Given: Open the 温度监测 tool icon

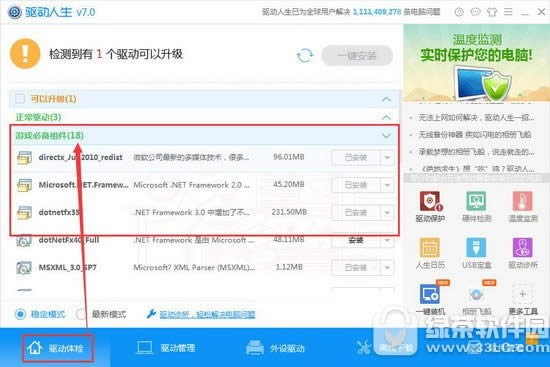Looking at the screenshot, I should click(x=523, y=201).
